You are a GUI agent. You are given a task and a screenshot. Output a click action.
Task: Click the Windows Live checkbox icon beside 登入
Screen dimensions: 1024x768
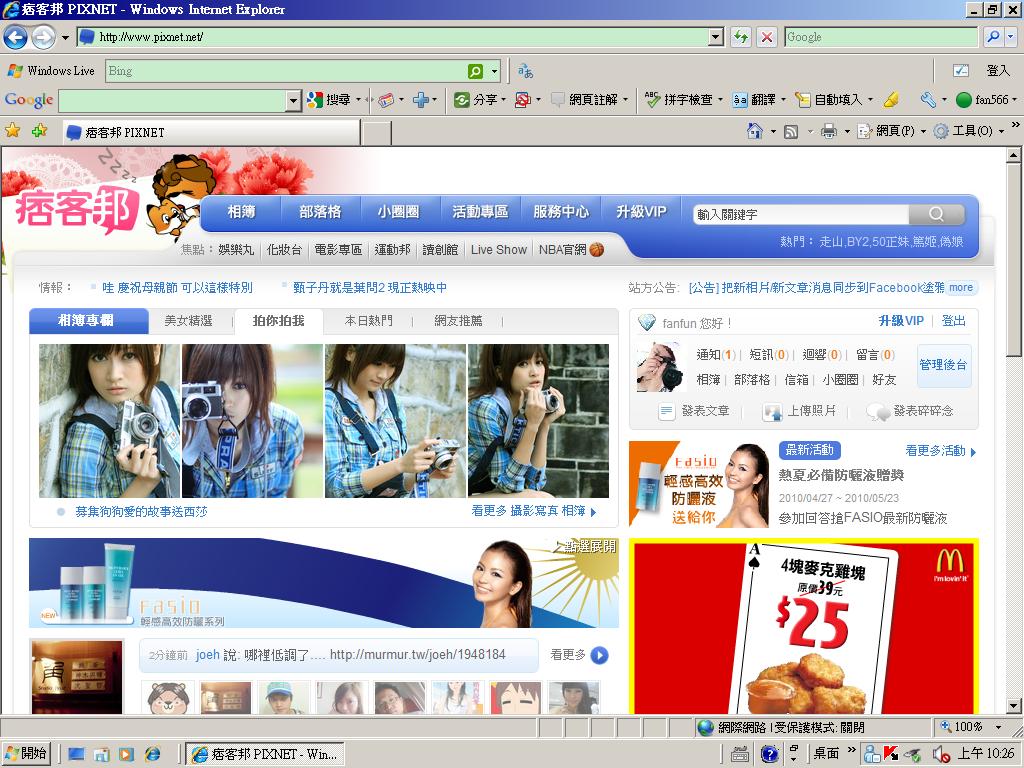pos(961,71)
